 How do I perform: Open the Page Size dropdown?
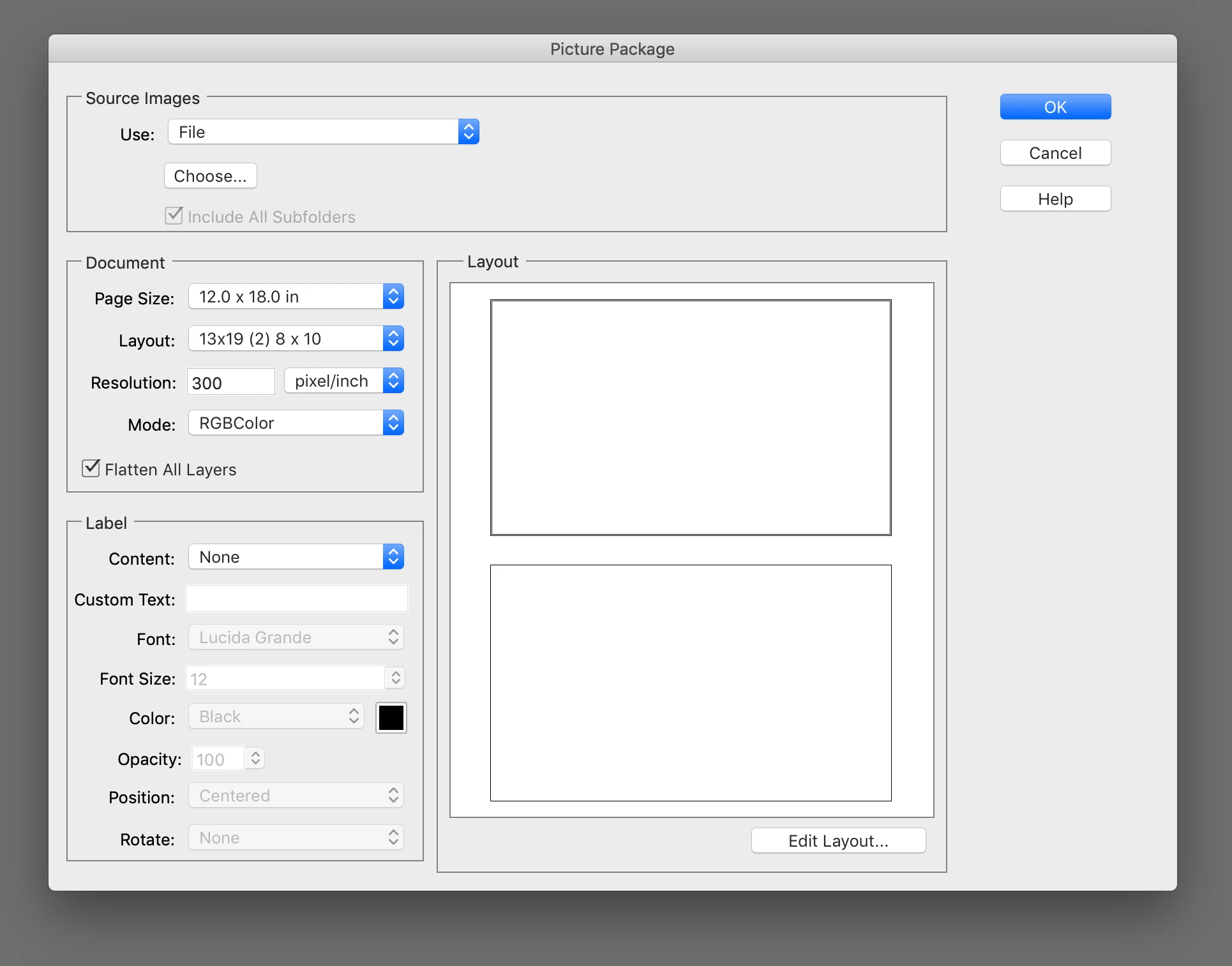click(x=296, y=297)
